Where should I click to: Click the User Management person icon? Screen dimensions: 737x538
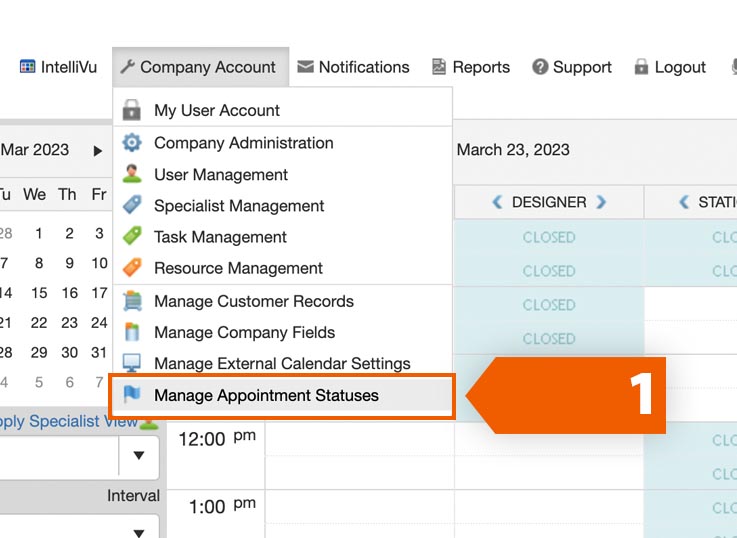pos(132,174)
